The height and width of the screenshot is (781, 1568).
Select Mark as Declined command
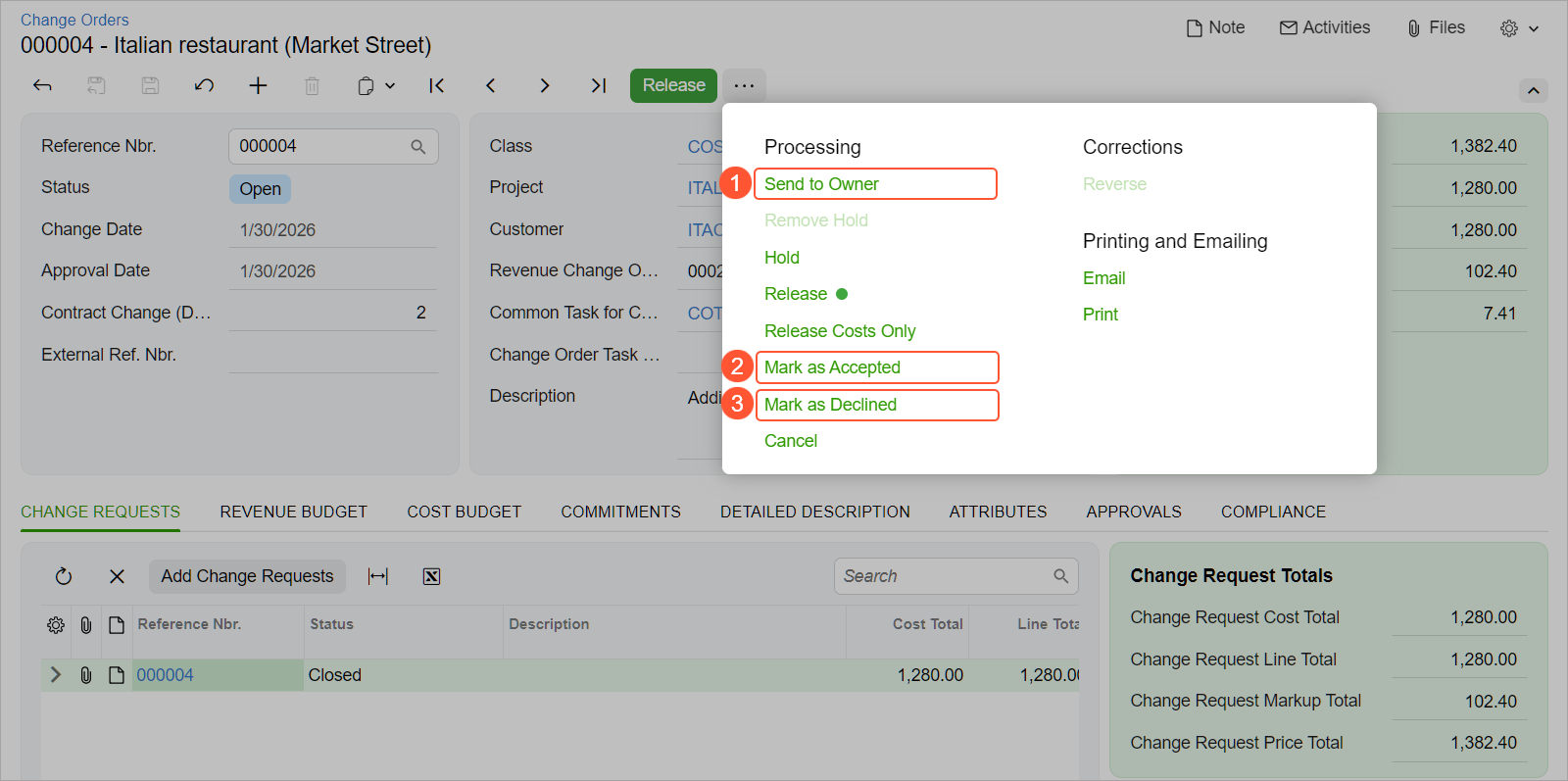(x=830, y=405)
